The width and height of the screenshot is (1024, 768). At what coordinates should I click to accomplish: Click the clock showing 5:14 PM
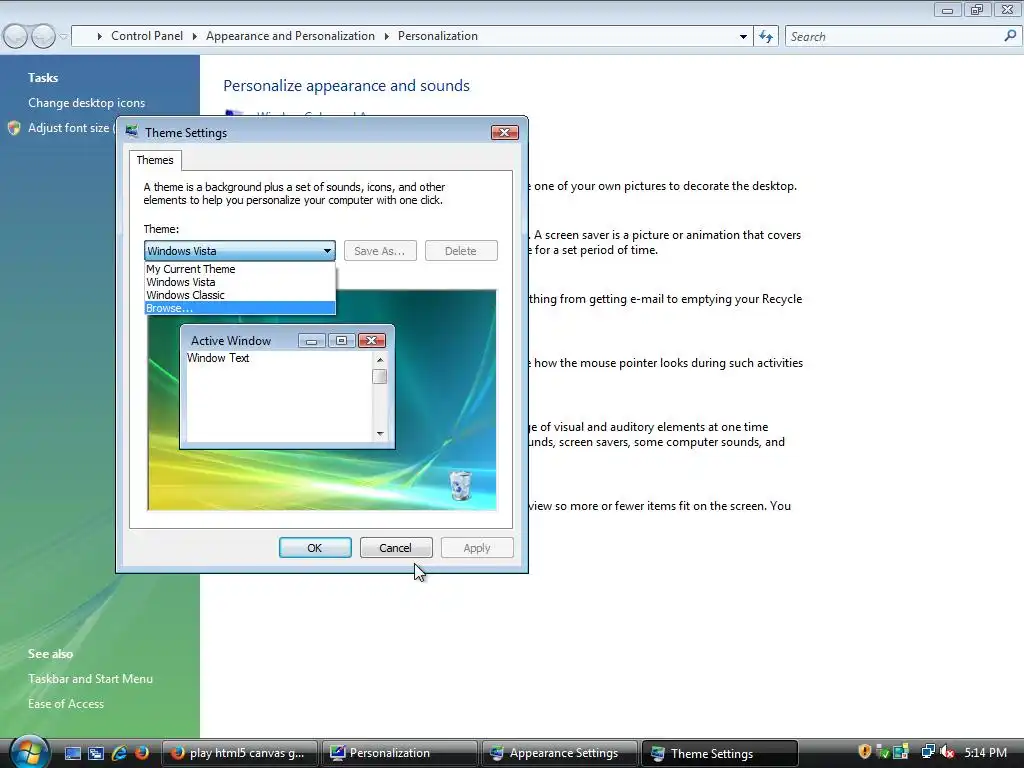(x=985, y=753)
